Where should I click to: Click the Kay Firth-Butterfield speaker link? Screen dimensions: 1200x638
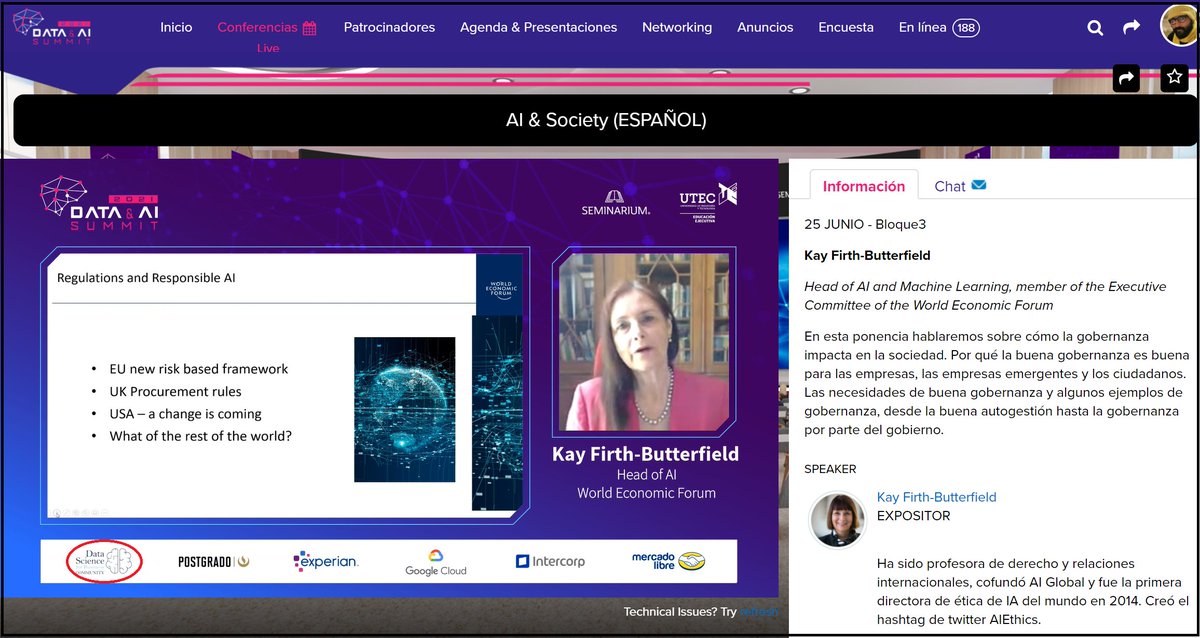click(936, 496)
